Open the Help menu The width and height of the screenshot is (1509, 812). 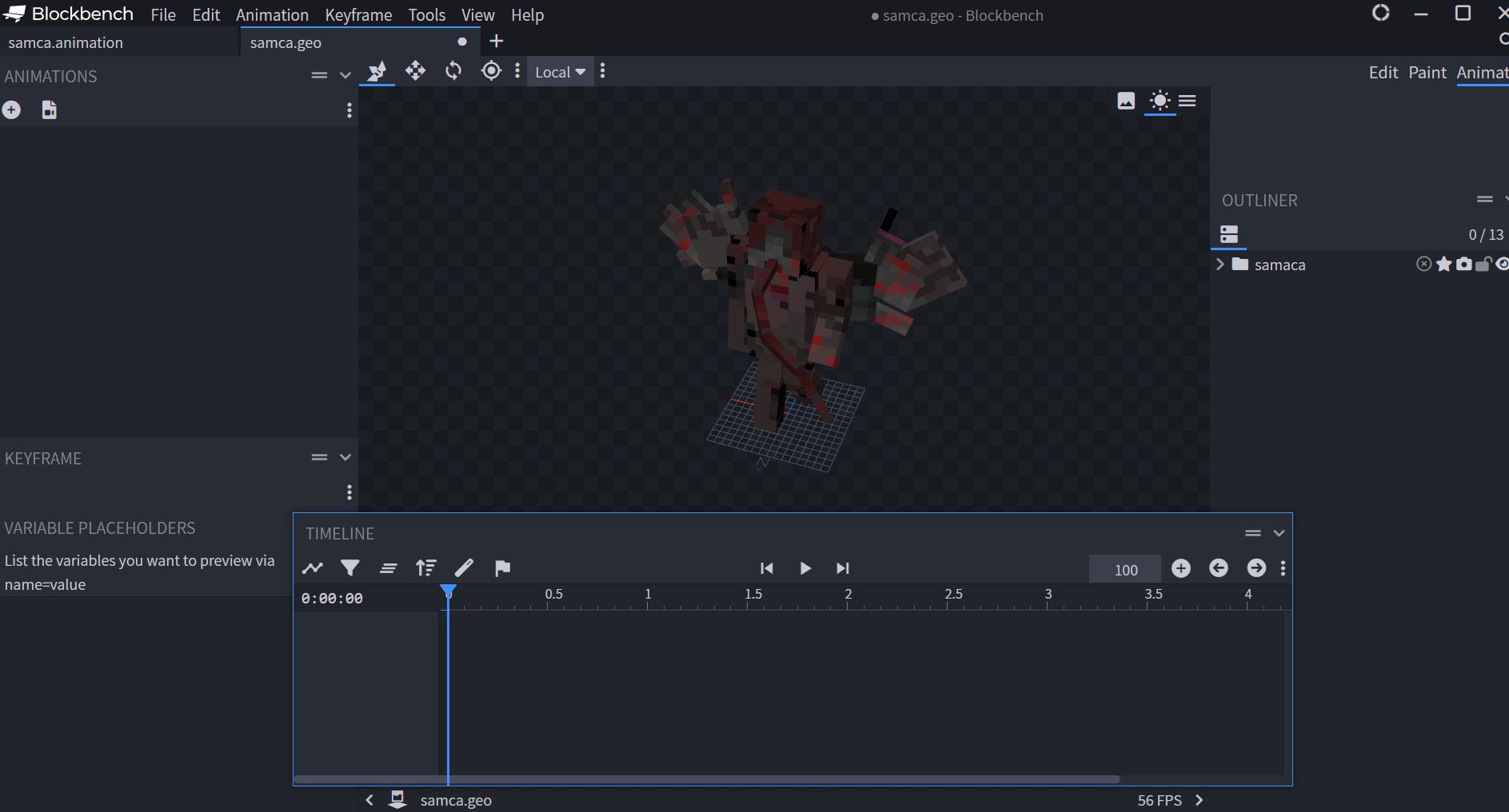(x=528, y=15)
